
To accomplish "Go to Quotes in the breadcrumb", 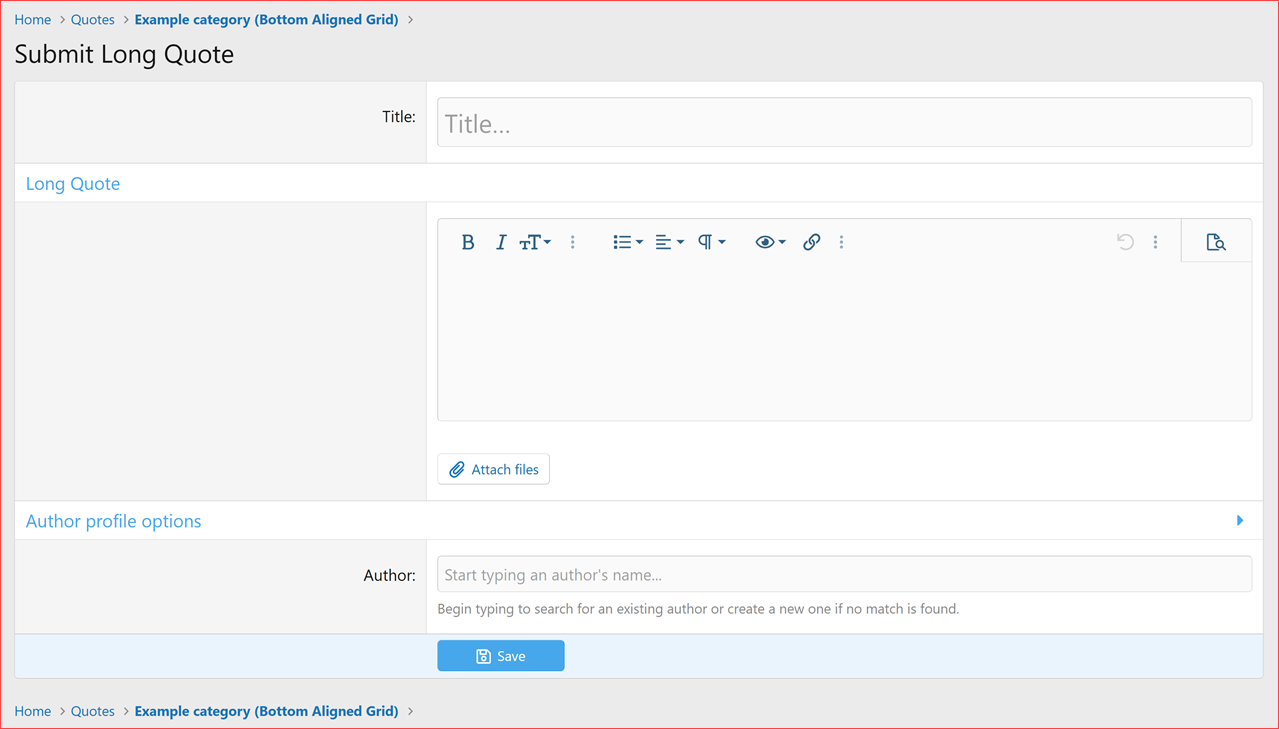I will click(92, 19).
